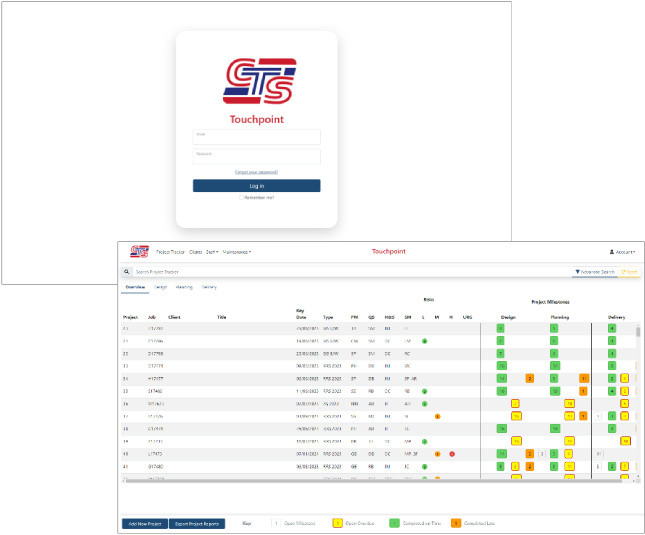Click Forgot your password link
This screenshot has height=535, width=645.
pyautogui.click(x=256, y=172)
